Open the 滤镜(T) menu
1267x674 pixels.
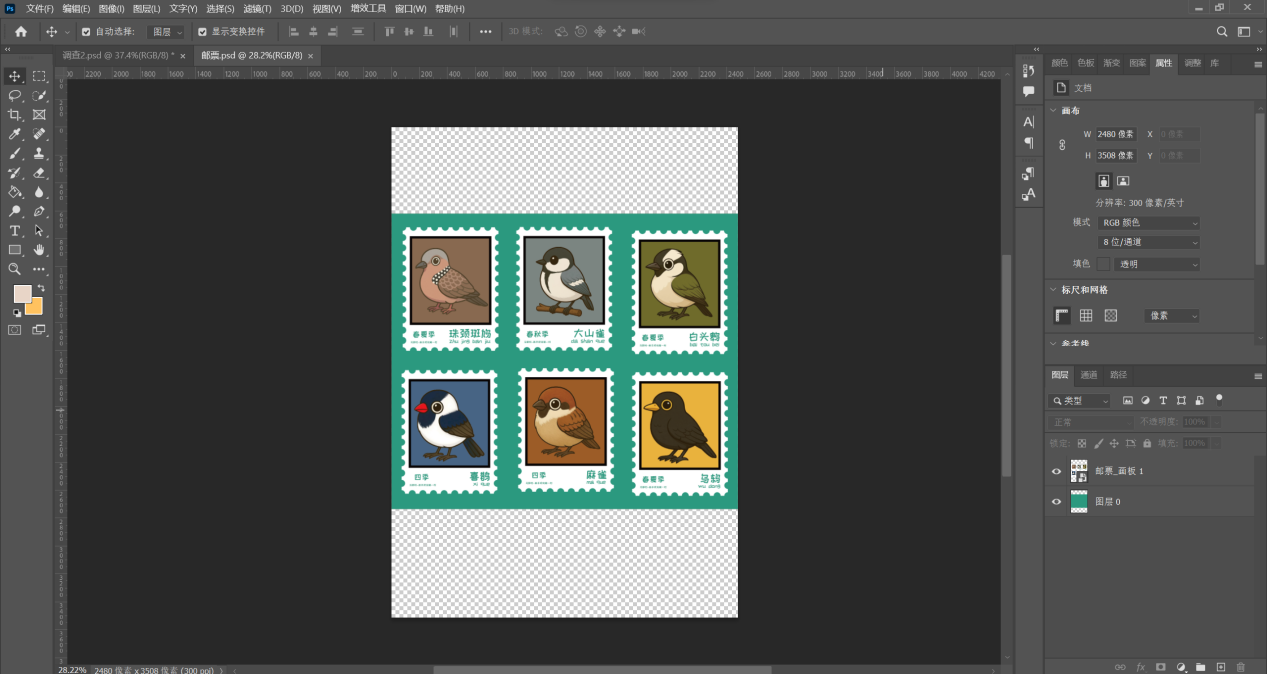pos(258,8)
